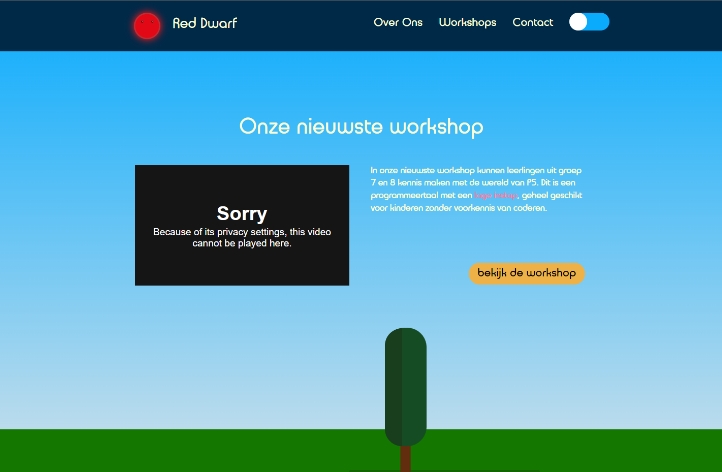The image size is (722, 472).
Task: Follow the pink lage instap link
Action: (496, 196)
